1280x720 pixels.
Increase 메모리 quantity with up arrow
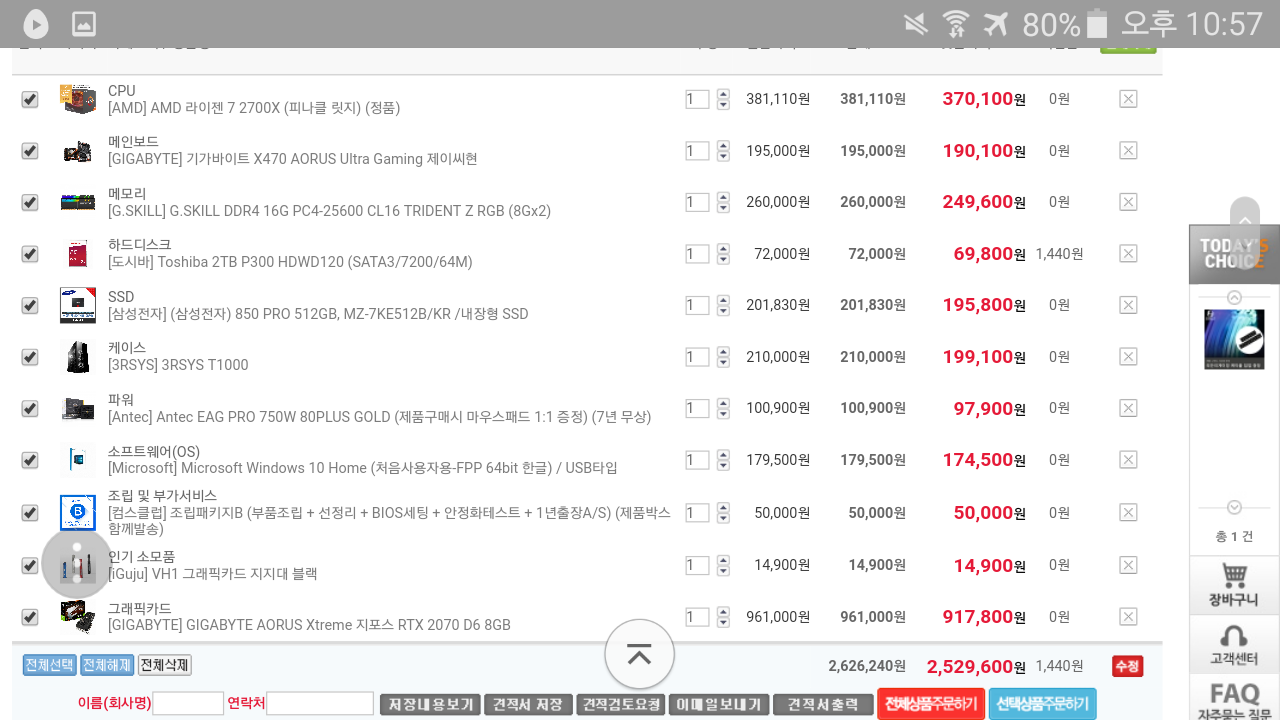[723, 197]
